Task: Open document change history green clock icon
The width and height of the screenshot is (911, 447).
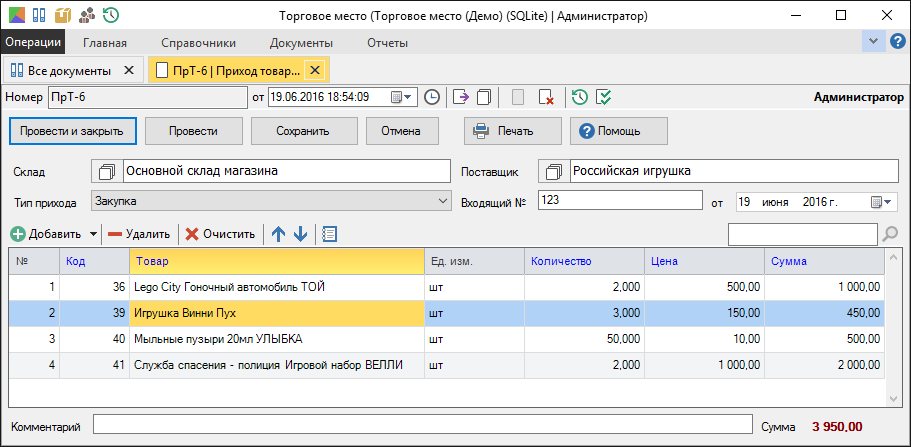Action: 579,97
